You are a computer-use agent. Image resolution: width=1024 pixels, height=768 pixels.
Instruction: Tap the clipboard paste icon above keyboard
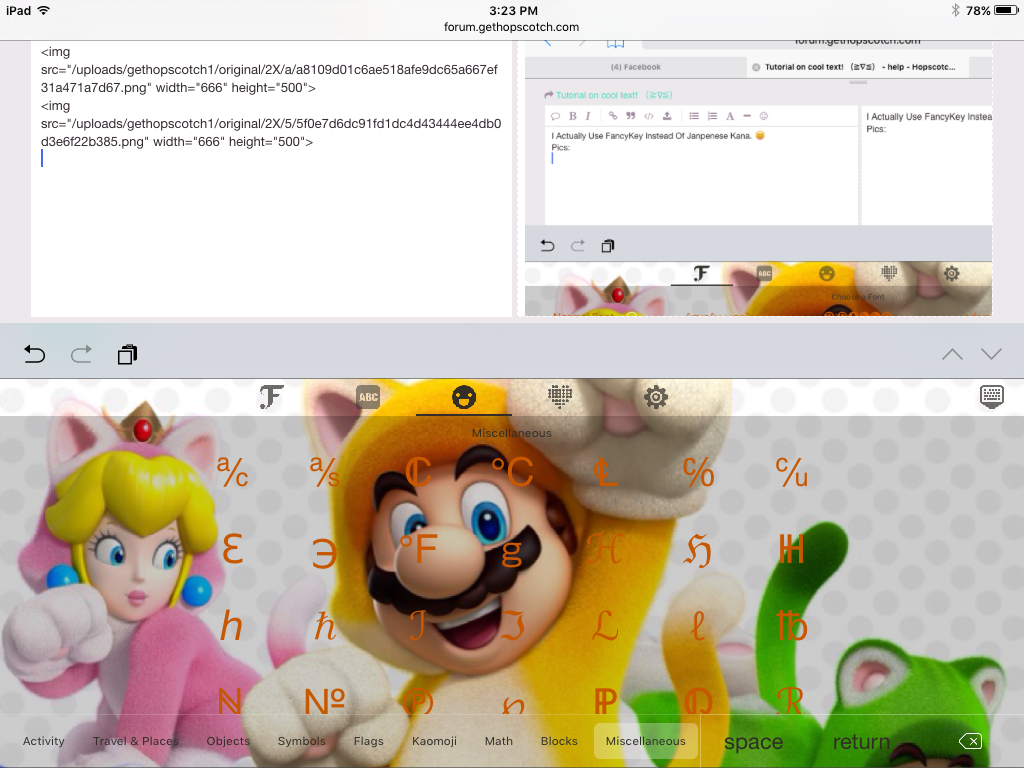point(127,355)
